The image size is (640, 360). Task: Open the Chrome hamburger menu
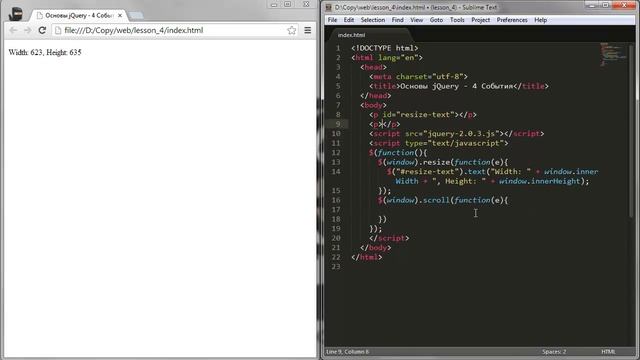point(308,30)
